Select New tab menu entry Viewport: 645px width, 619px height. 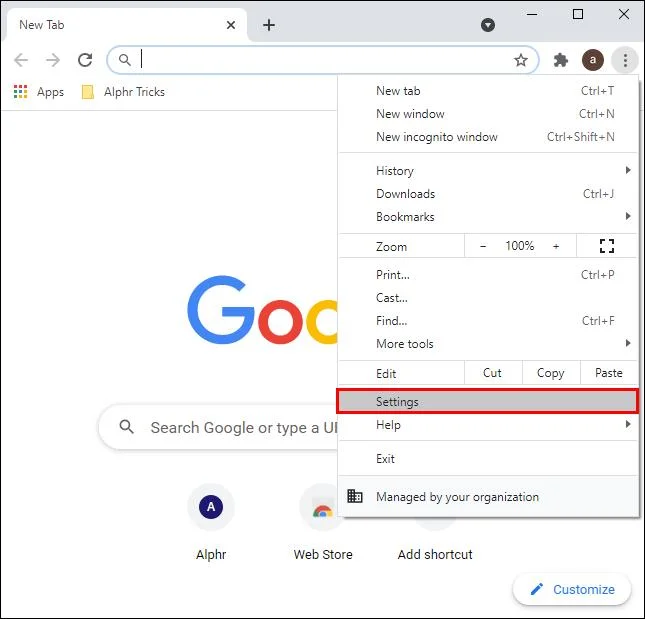click(x=488, y=90)
